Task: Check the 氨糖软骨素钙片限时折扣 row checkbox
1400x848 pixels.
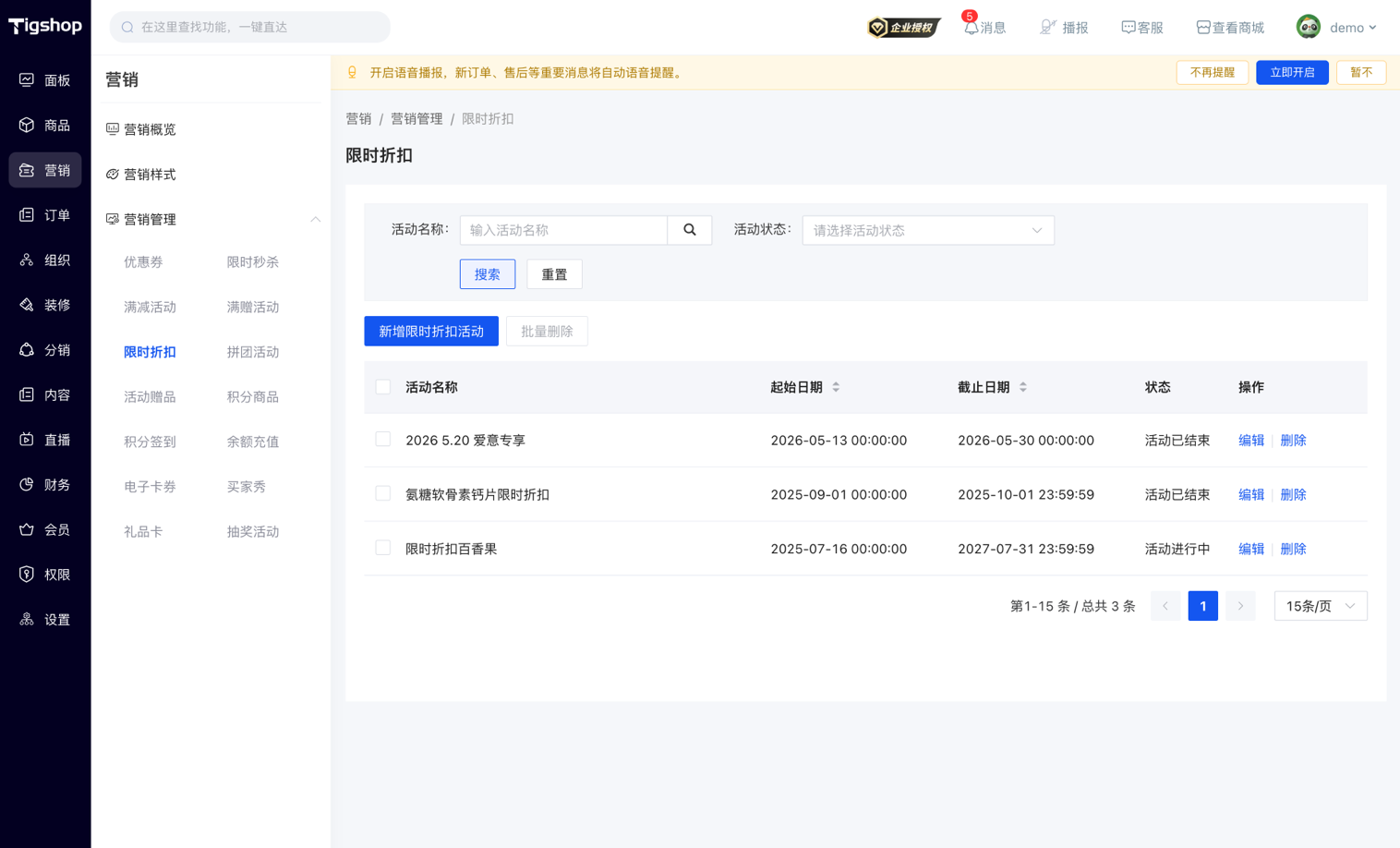Action: click(x=383, y=494)
